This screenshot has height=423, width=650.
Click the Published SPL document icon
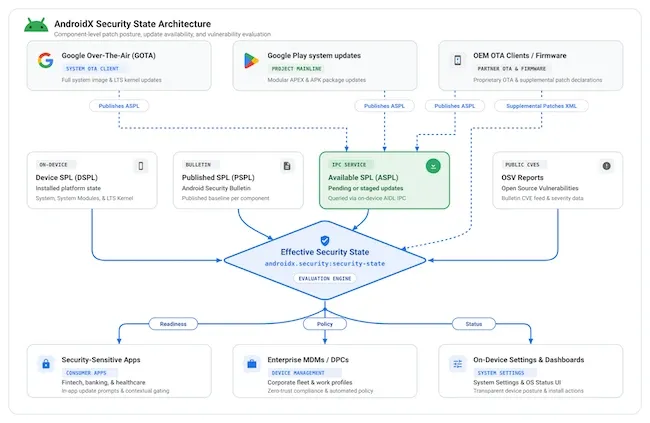coord(287,166)
